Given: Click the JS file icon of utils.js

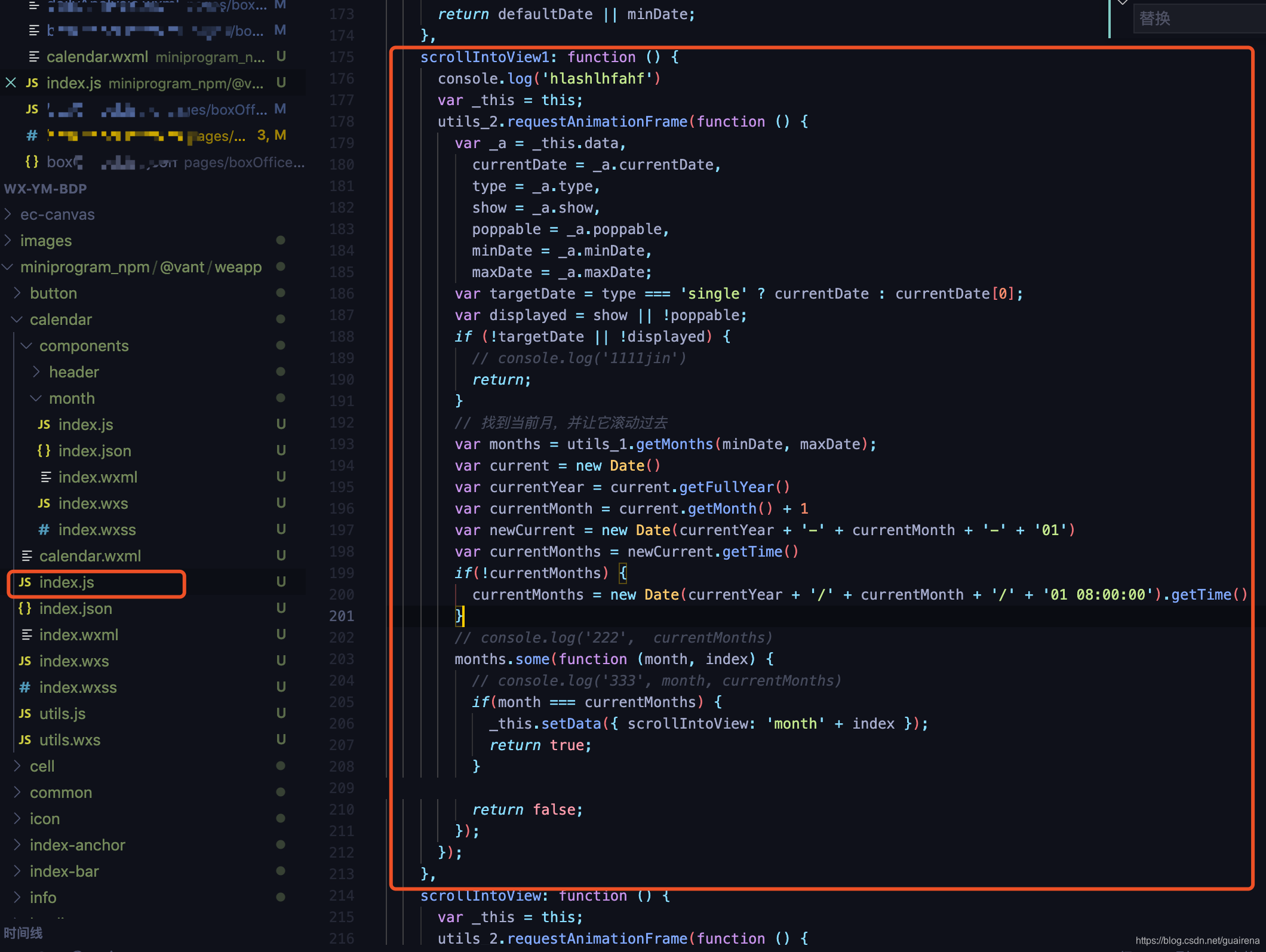Looking at the screenshot, I should [x=25, y=714].
